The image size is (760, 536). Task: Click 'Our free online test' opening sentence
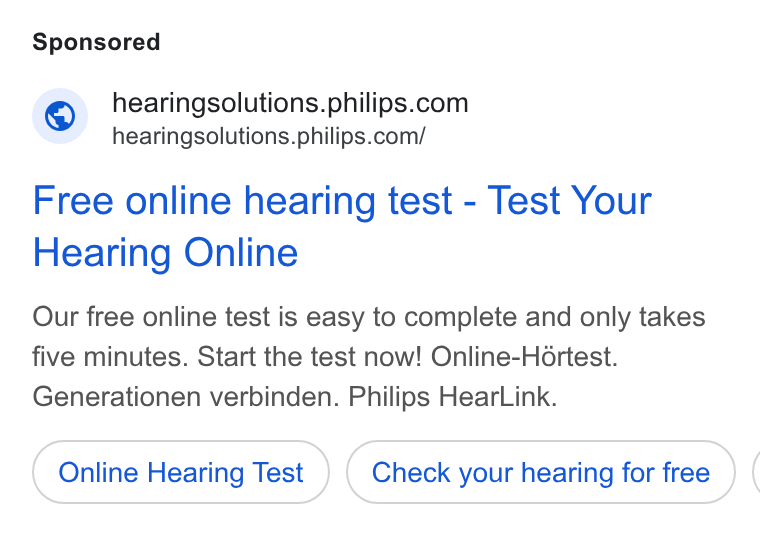pyautogui.click(x=151, y=317)
